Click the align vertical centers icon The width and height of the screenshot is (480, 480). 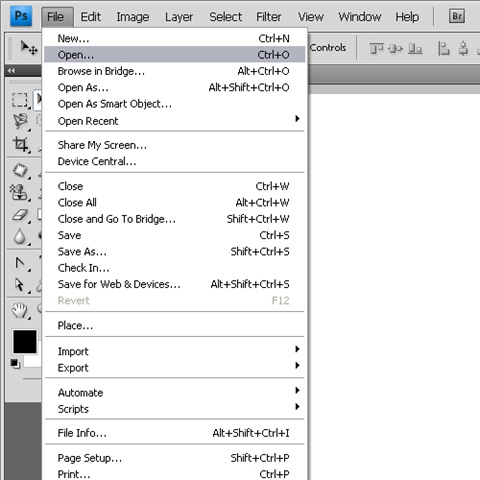[396, 49]
